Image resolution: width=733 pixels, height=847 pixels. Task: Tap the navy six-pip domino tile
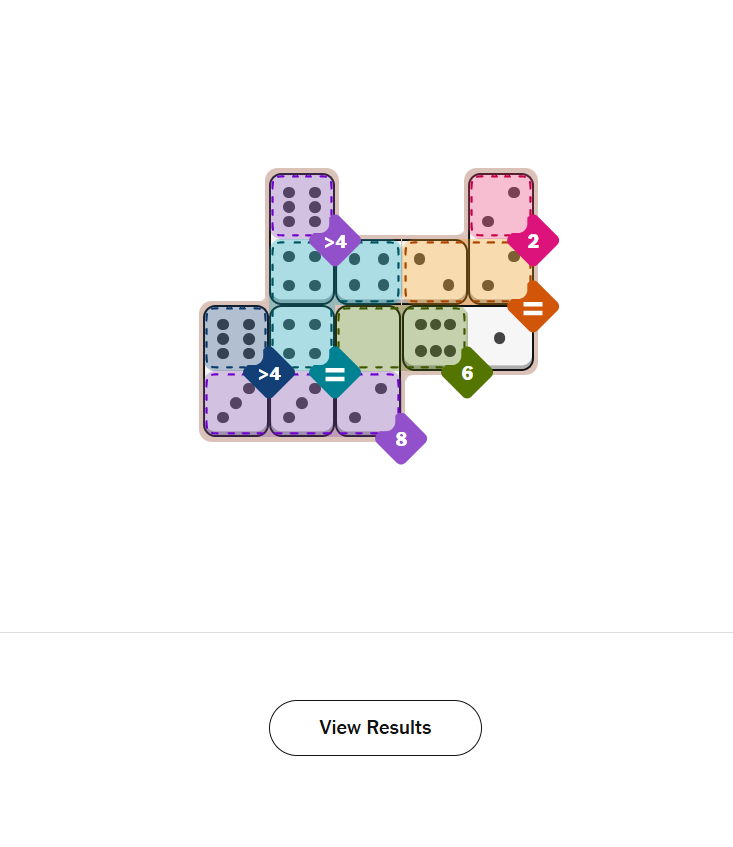(x=236, y=338)
